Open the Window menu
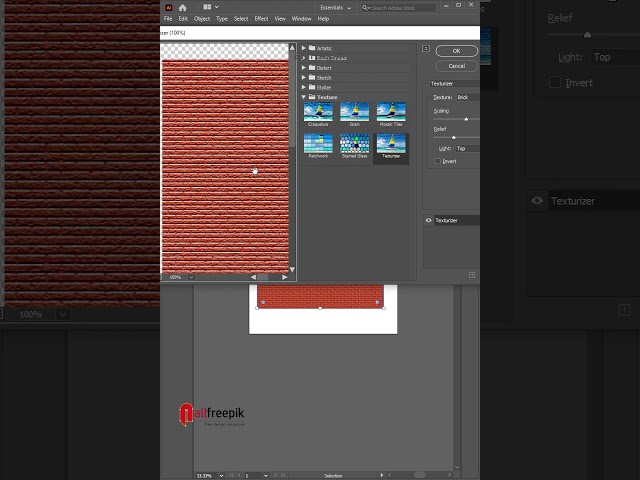Viewport: 640px width, 480px height. click(x=301, y=19)
